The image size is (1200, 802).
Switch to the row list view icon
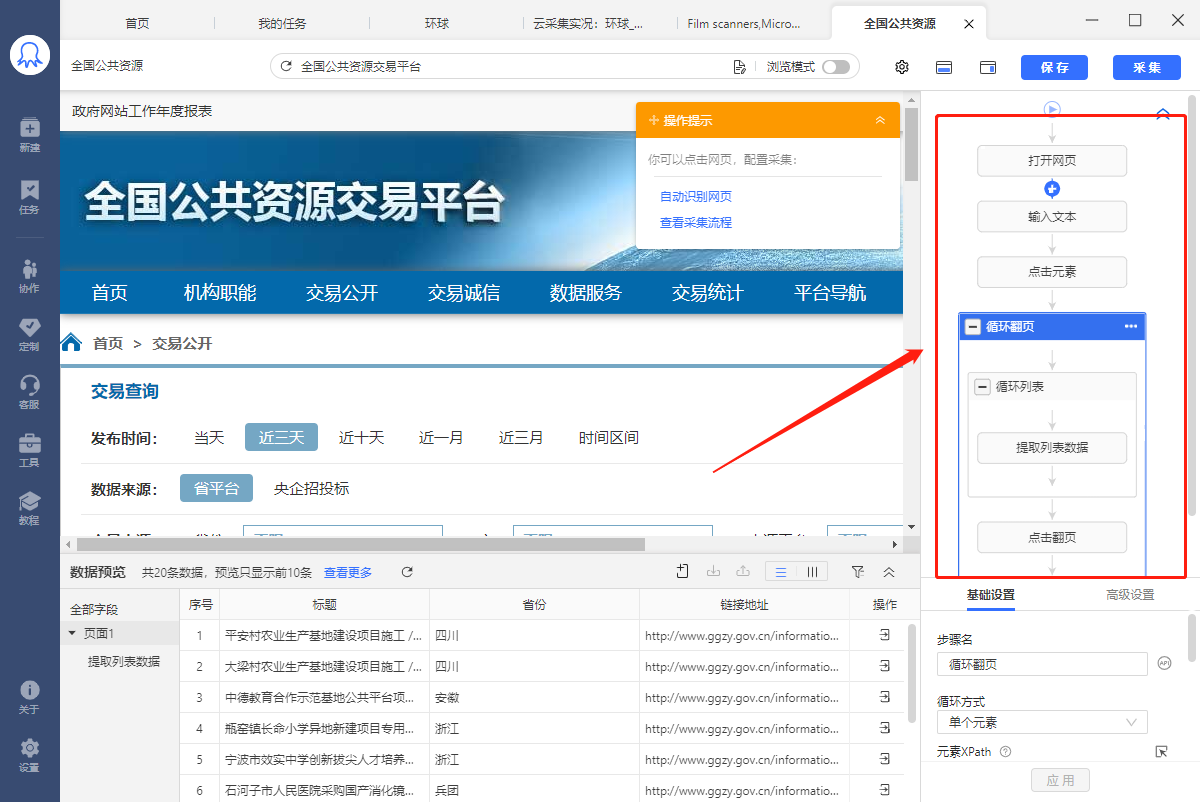[781, 572]
